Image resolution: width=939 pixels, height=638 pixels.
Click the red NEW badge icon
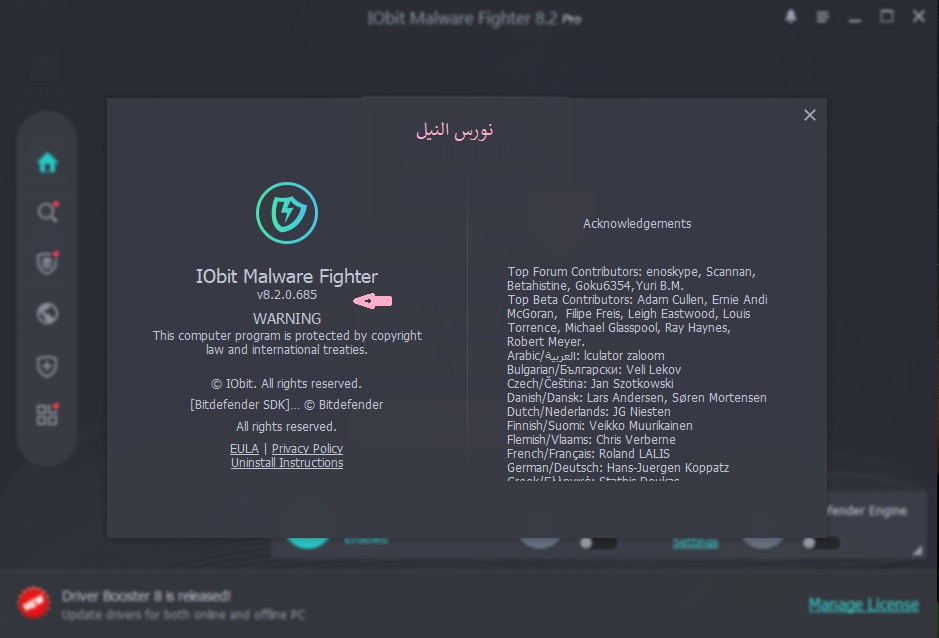click(33, 602)
